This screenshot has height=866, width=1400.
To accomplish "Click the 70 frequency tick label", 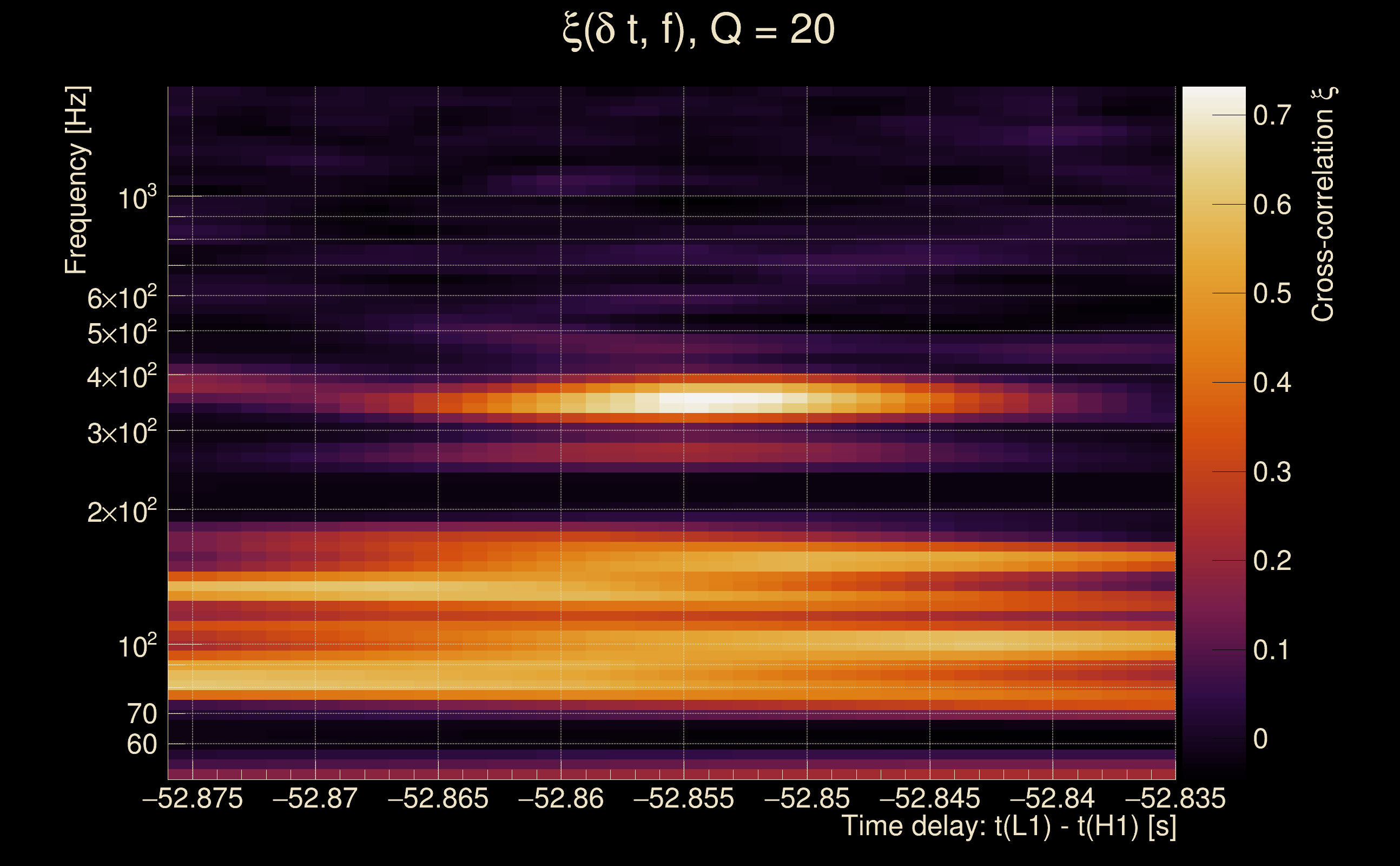I will (141, 714).
